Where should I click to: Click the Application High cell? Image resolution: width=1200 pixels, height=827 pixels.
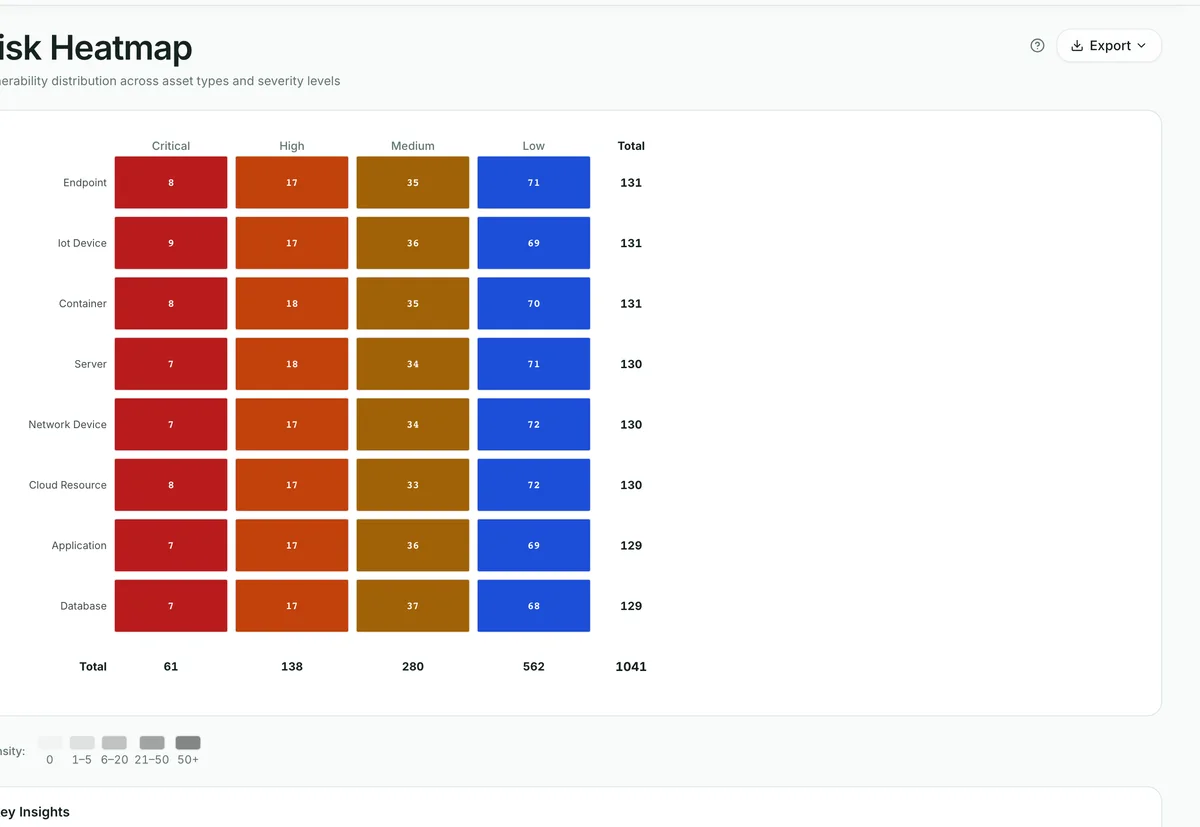tap(292, 546)
